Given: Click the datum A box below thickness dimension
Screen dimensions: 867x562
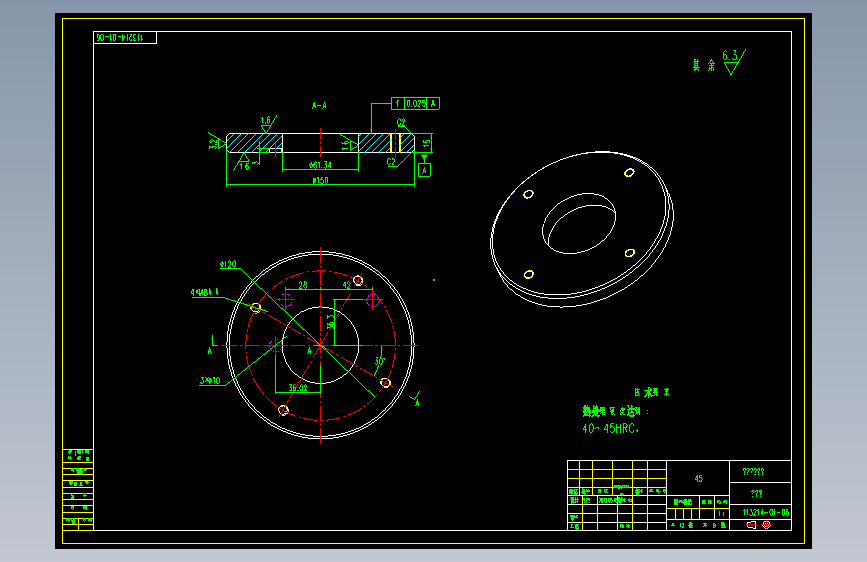Looking at the screenshot, I should 424,170.
